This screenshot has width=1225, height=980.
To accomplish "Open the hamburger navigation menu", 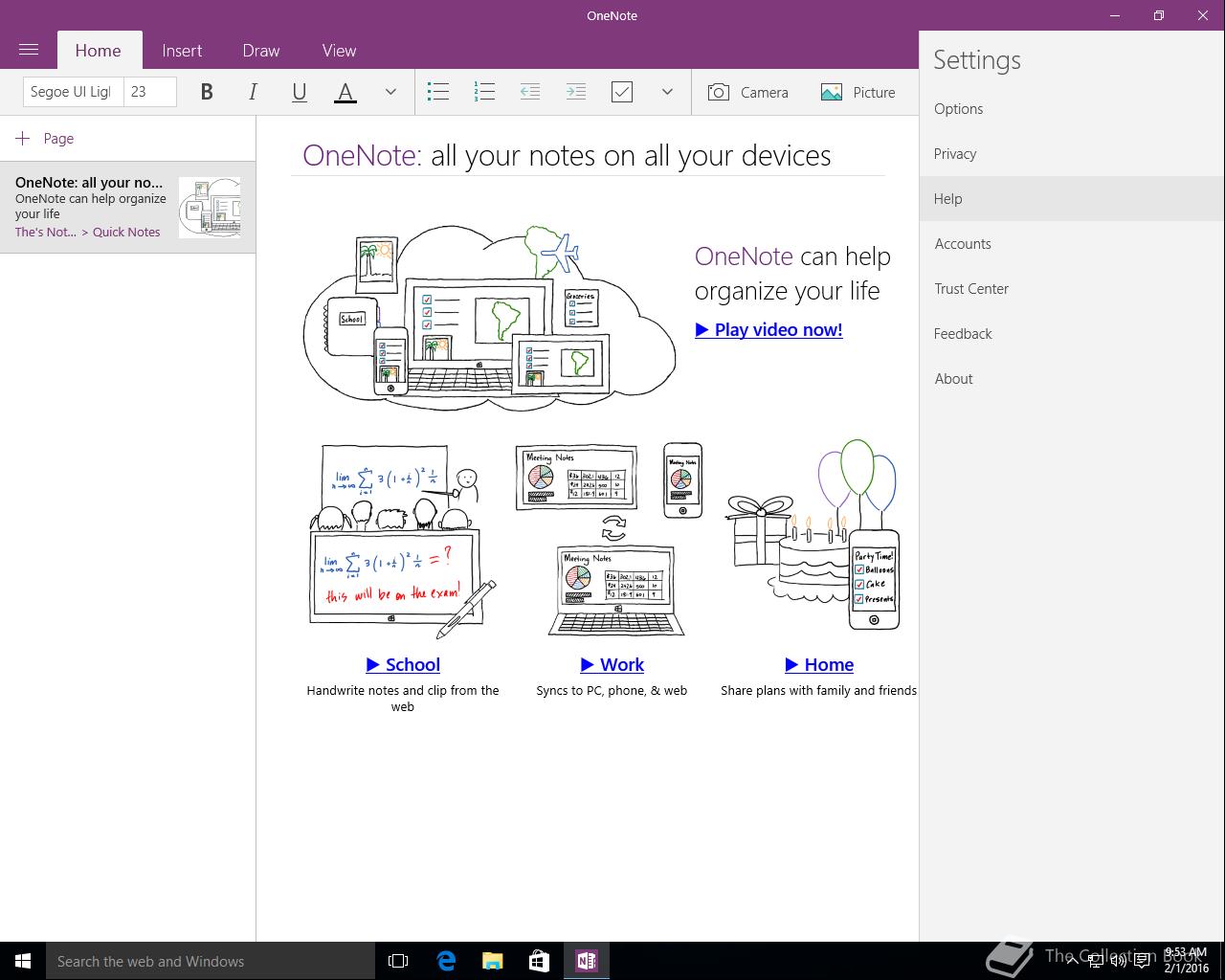I will coord(29,50).
